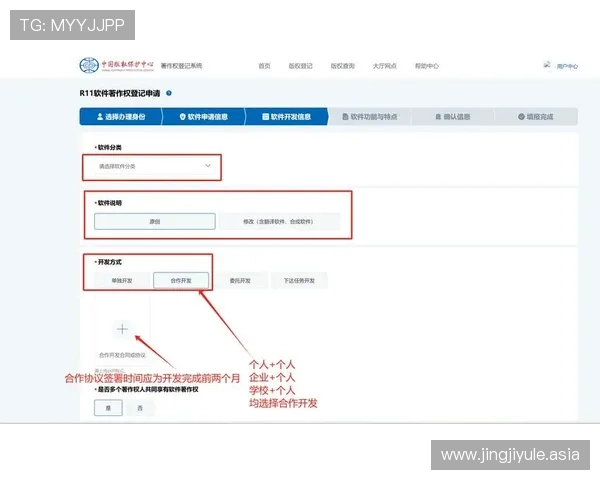Select 单独开发 as 开发方式

click(x=122, y=281)
